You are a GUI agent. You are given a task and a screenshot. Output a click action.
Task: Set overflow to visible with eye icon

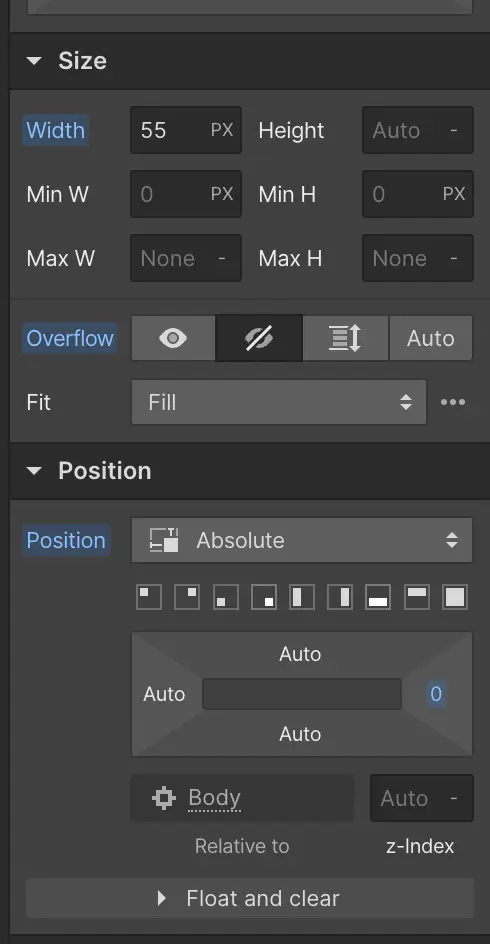173,338
